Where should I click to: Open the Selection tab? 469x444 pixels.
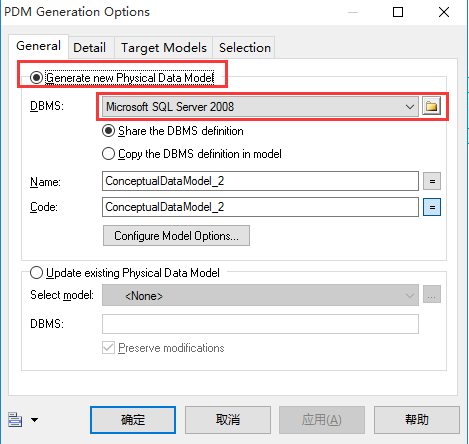tap(245, 48)
